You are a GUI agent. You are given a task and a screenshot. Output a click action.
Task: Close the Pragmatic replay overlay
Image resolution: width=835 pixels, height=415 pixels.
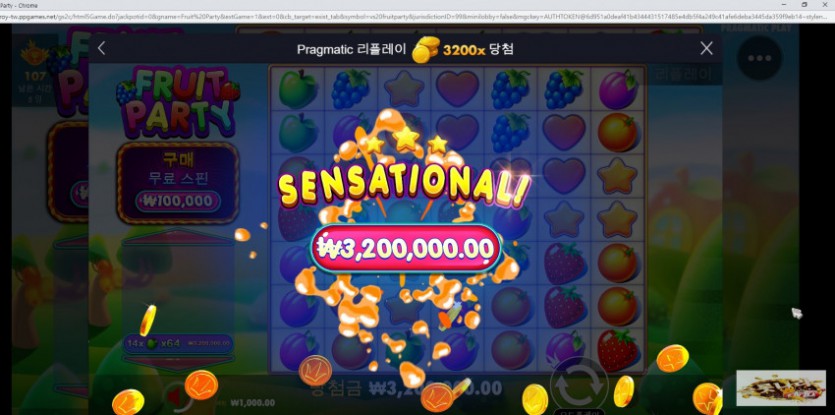(x=706, y=48)
